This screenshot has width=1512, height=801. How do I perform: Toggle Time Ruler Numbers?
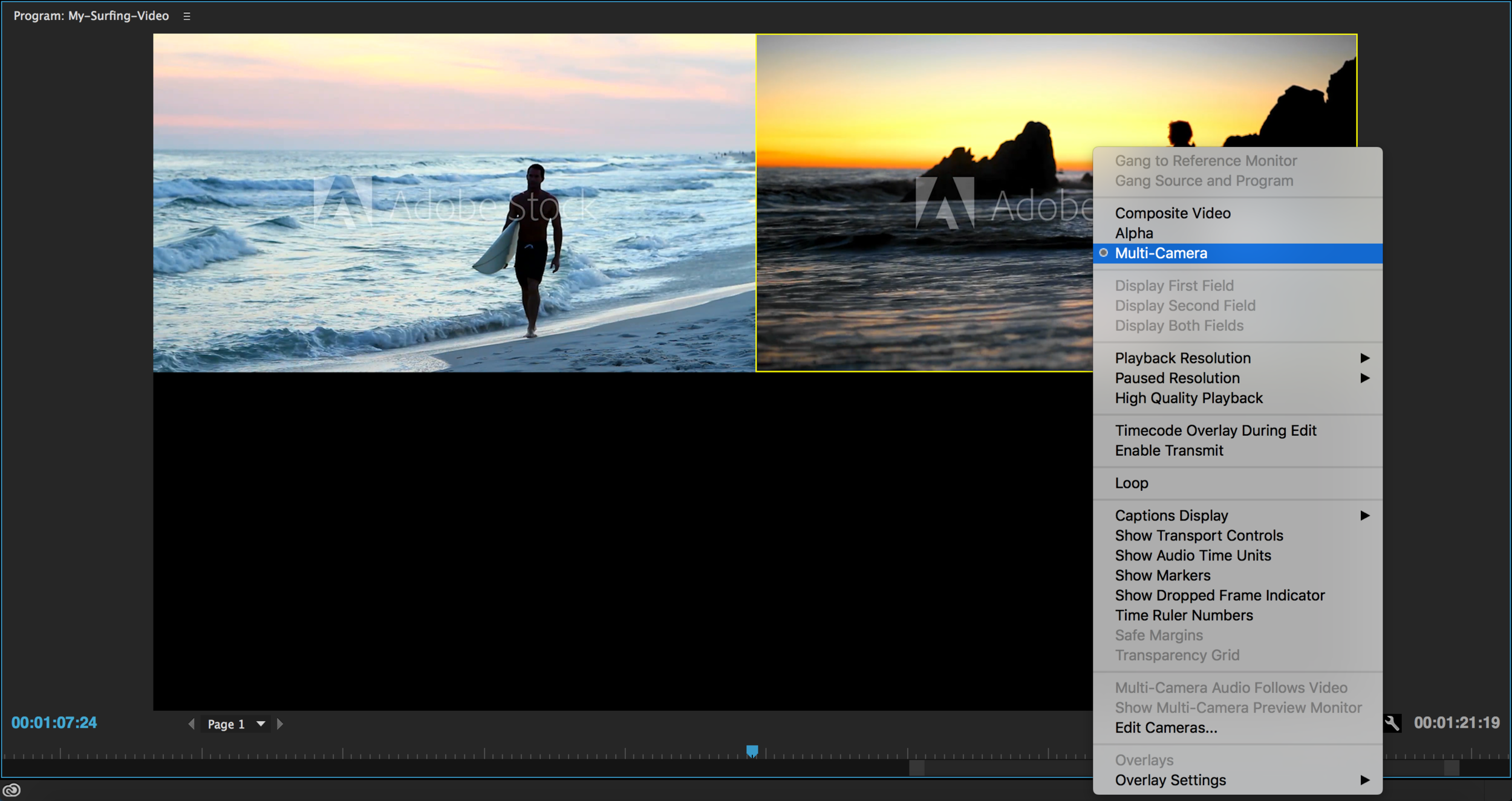[x=1237, y=615]
